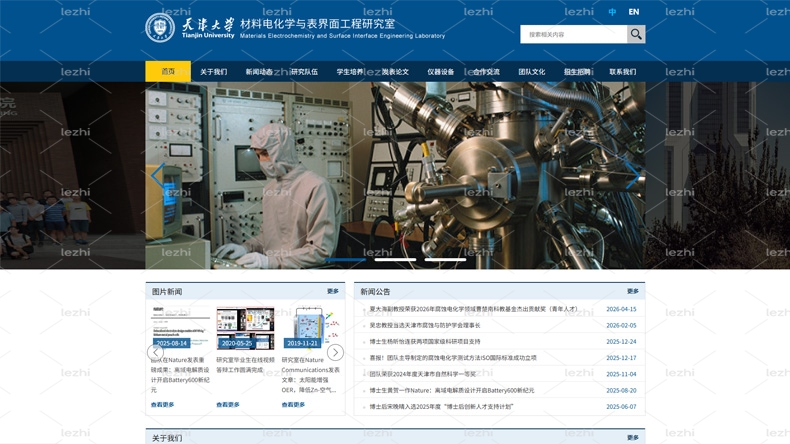Select the 首页 home tab

tap(168, 72)
